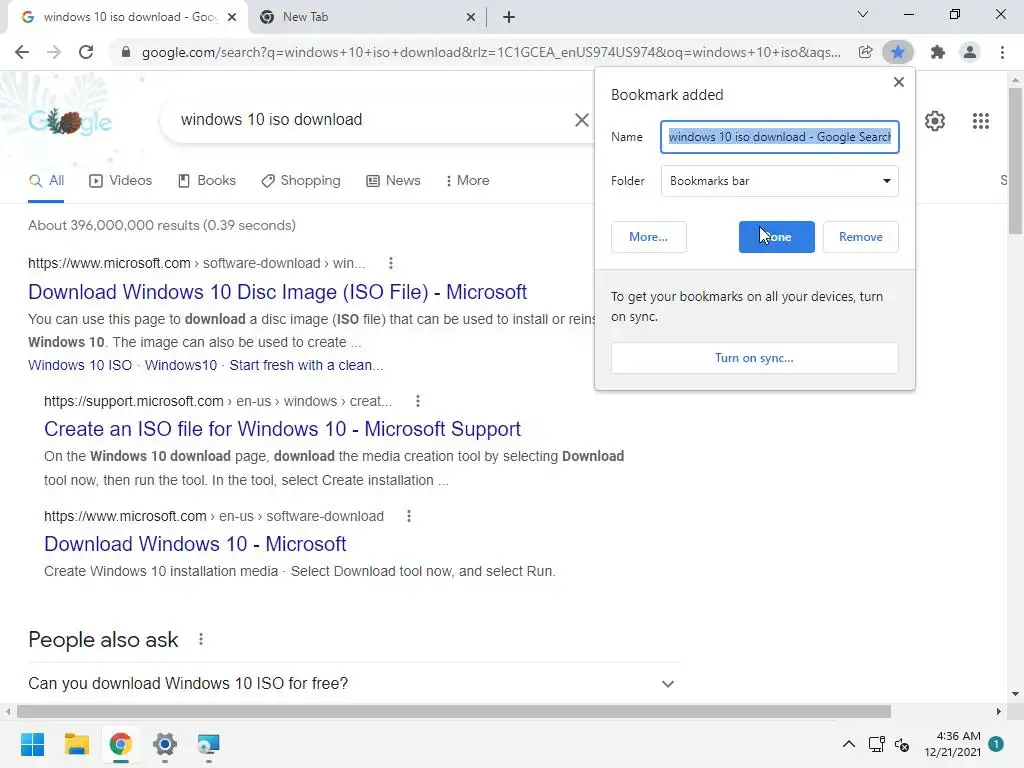Switch to Books results
This screenshot has width=1024, height=768.
point(207,181)
